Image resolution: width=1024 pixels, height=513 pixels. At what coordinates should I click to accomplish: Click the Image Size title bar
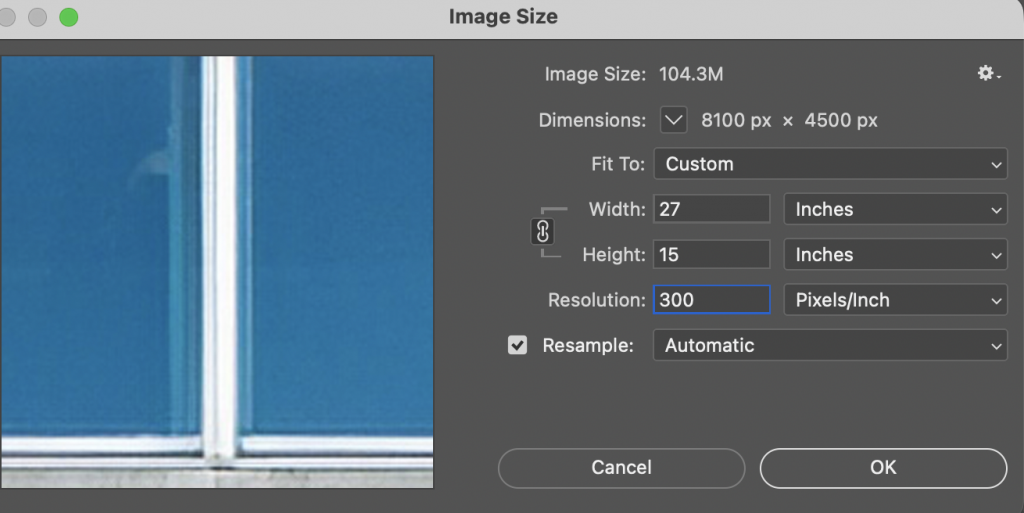pyautogui.click(x=503, y=17)
